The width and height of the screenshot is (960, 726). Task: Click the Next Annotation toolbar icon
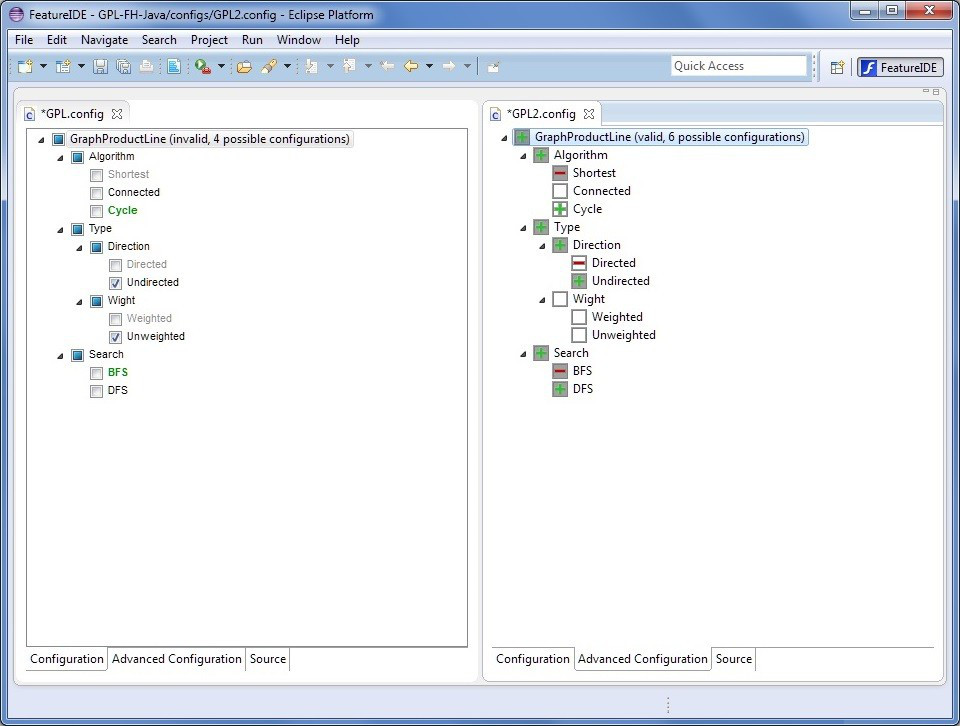click(312, 66)
